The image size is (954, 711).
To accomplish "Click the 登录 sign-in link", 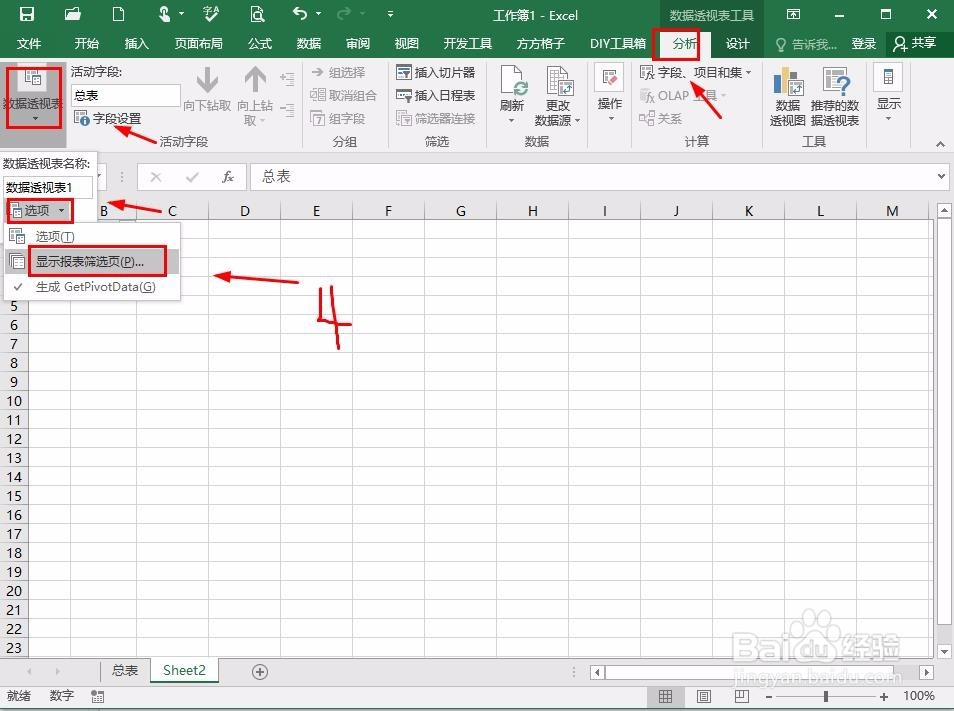I will tap(863, 43).
